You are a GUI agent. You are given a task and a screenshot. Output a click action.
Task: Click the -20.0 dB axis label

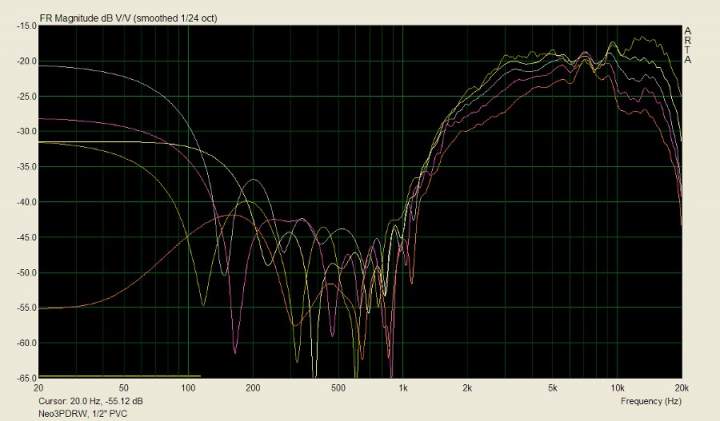coord(27,61)
